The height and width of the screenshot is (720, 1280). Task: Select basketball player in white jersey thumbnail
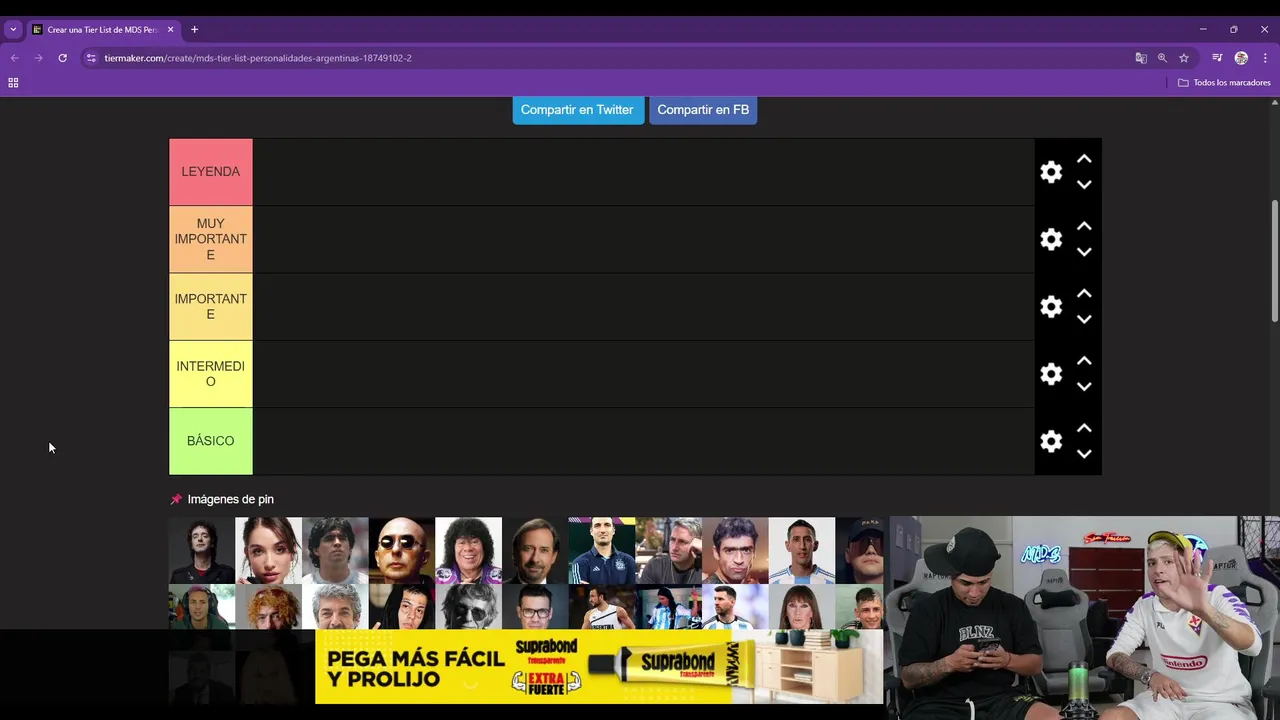(602, 606)
